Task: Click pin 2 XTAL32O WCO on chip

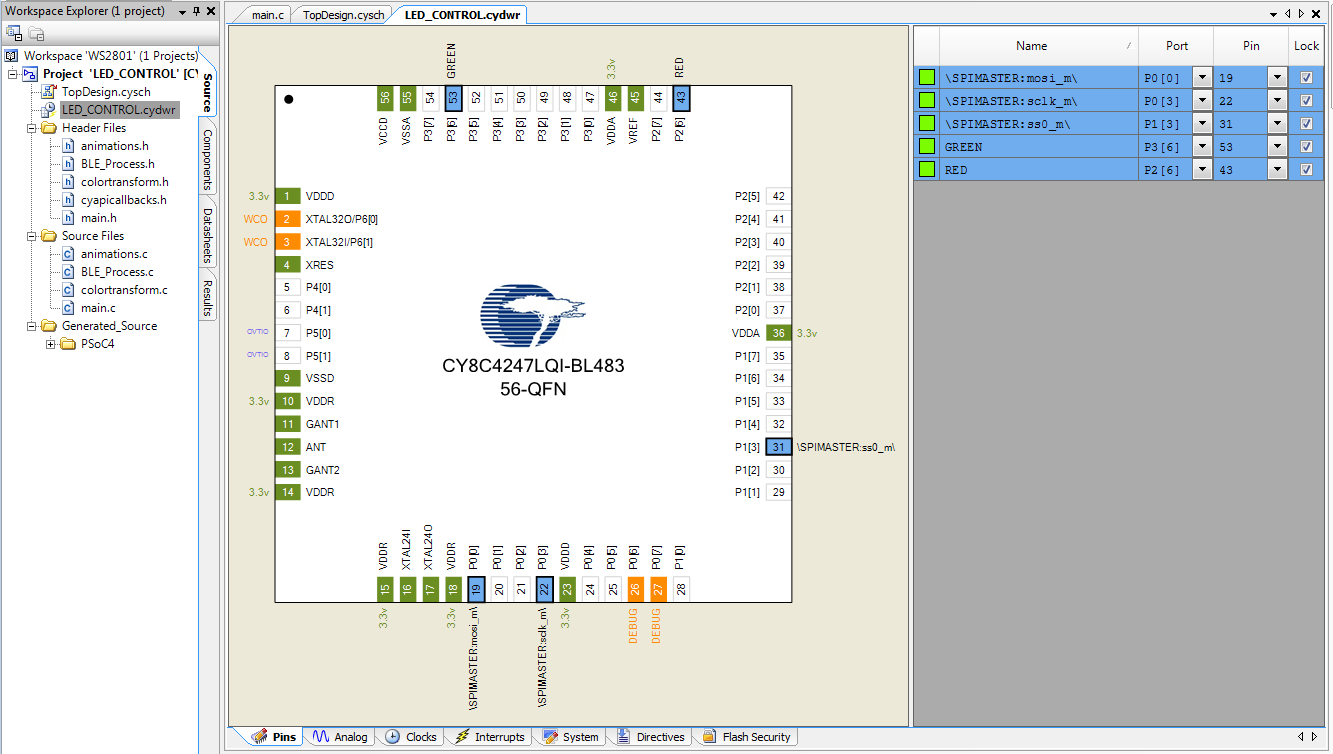Action: point(288,219)
